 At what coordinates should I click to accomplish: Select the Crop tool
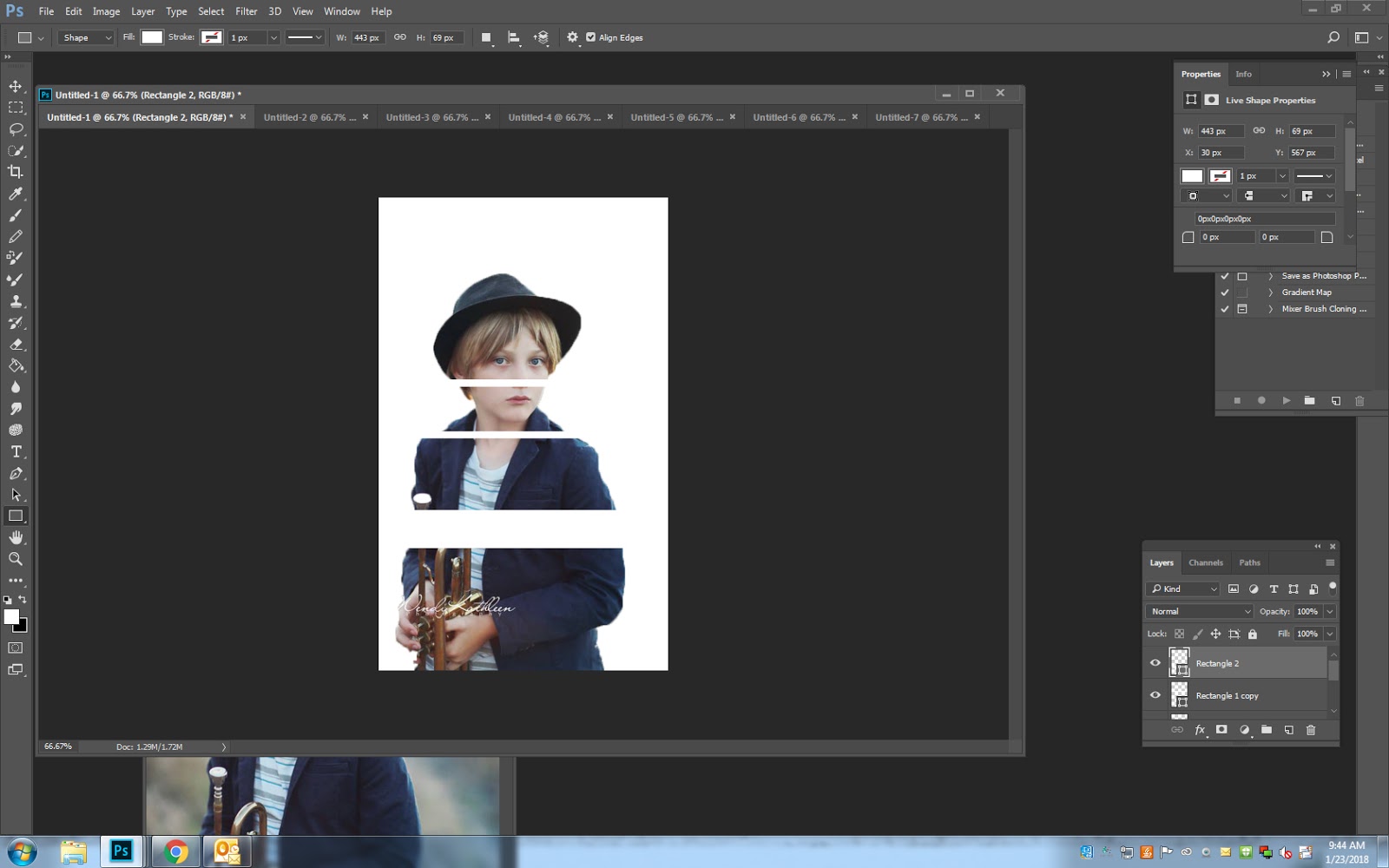click(x=14, y=172)
